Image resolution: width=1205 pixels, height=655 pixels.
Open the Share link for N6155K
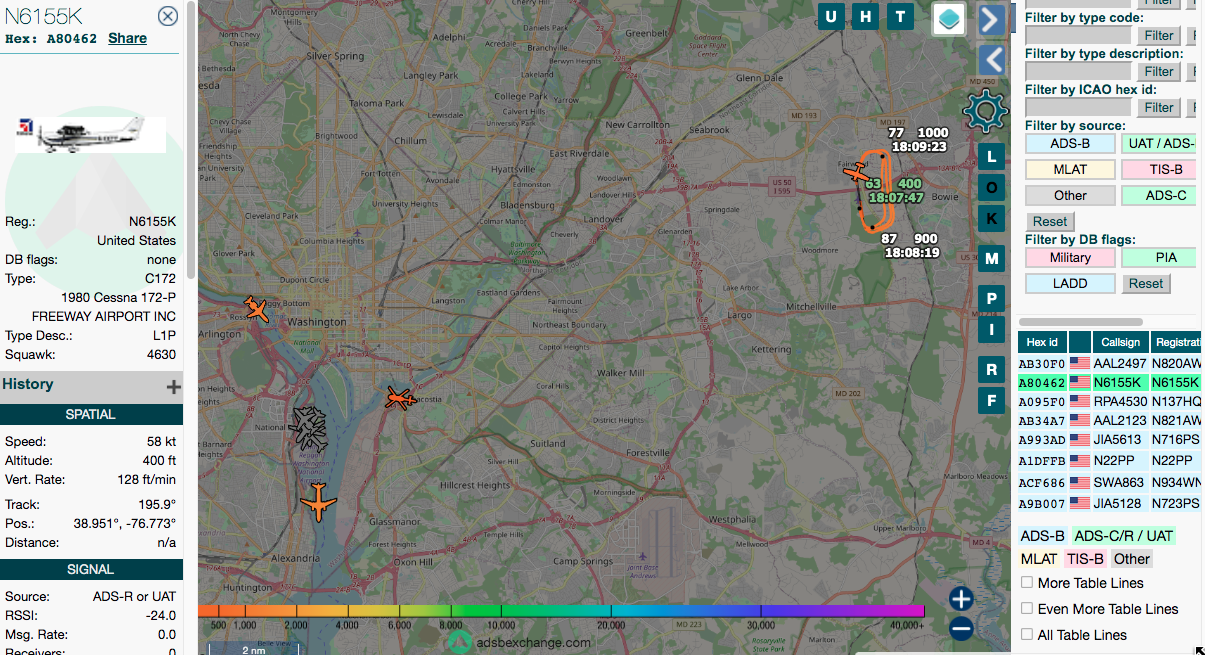pos(127,38)
